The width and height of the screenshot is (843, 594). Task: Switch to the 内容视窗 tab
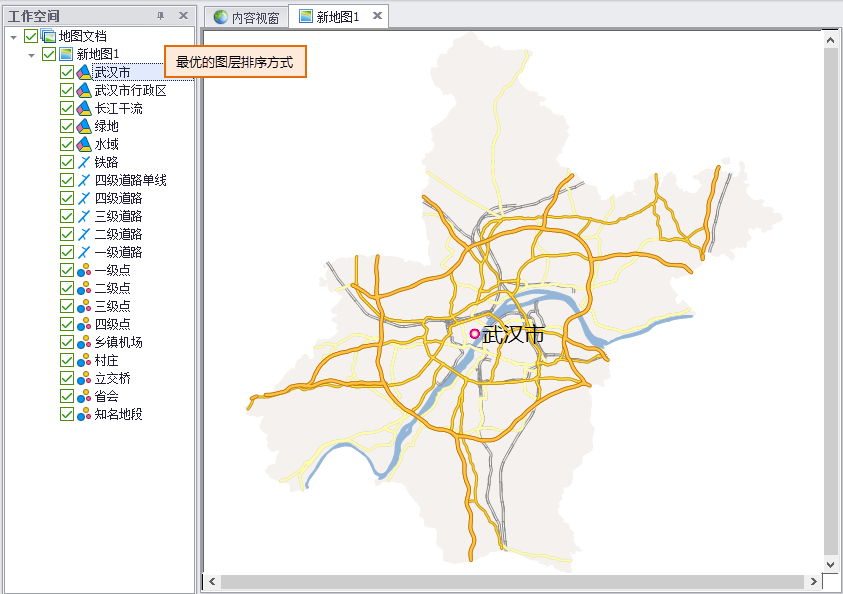pyautogui.click(x=245, y=17)
